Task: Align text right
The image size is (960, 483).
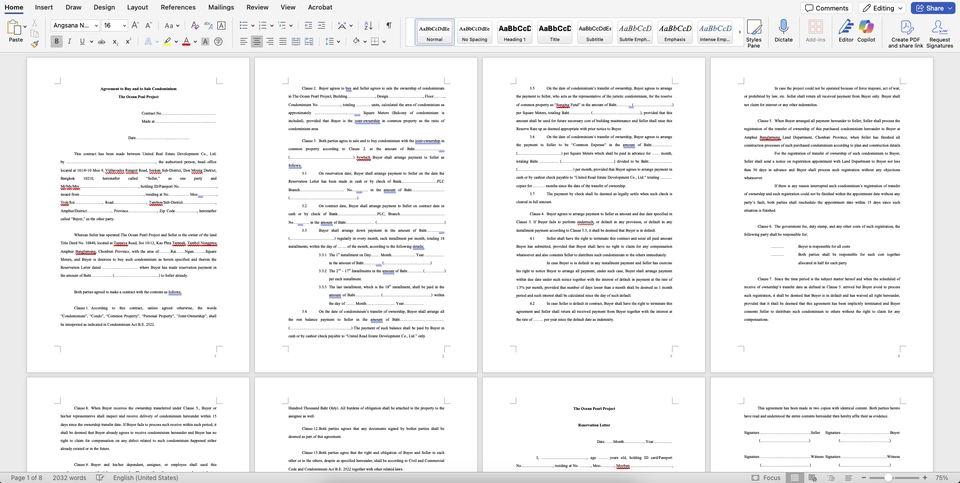Action: tap(270, 42)
